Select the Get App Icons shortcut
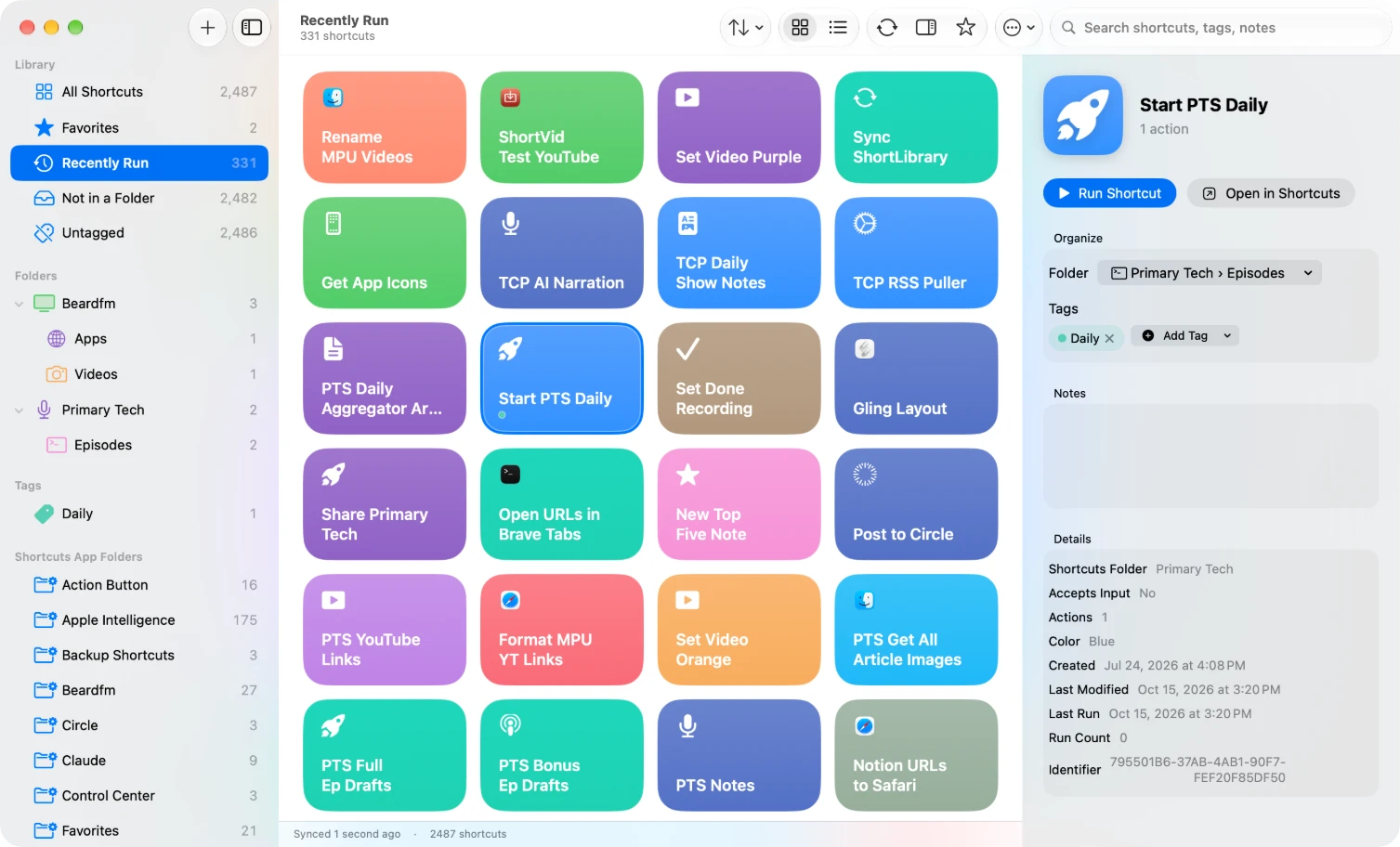 pyautogui.click(x=385, y=253)
